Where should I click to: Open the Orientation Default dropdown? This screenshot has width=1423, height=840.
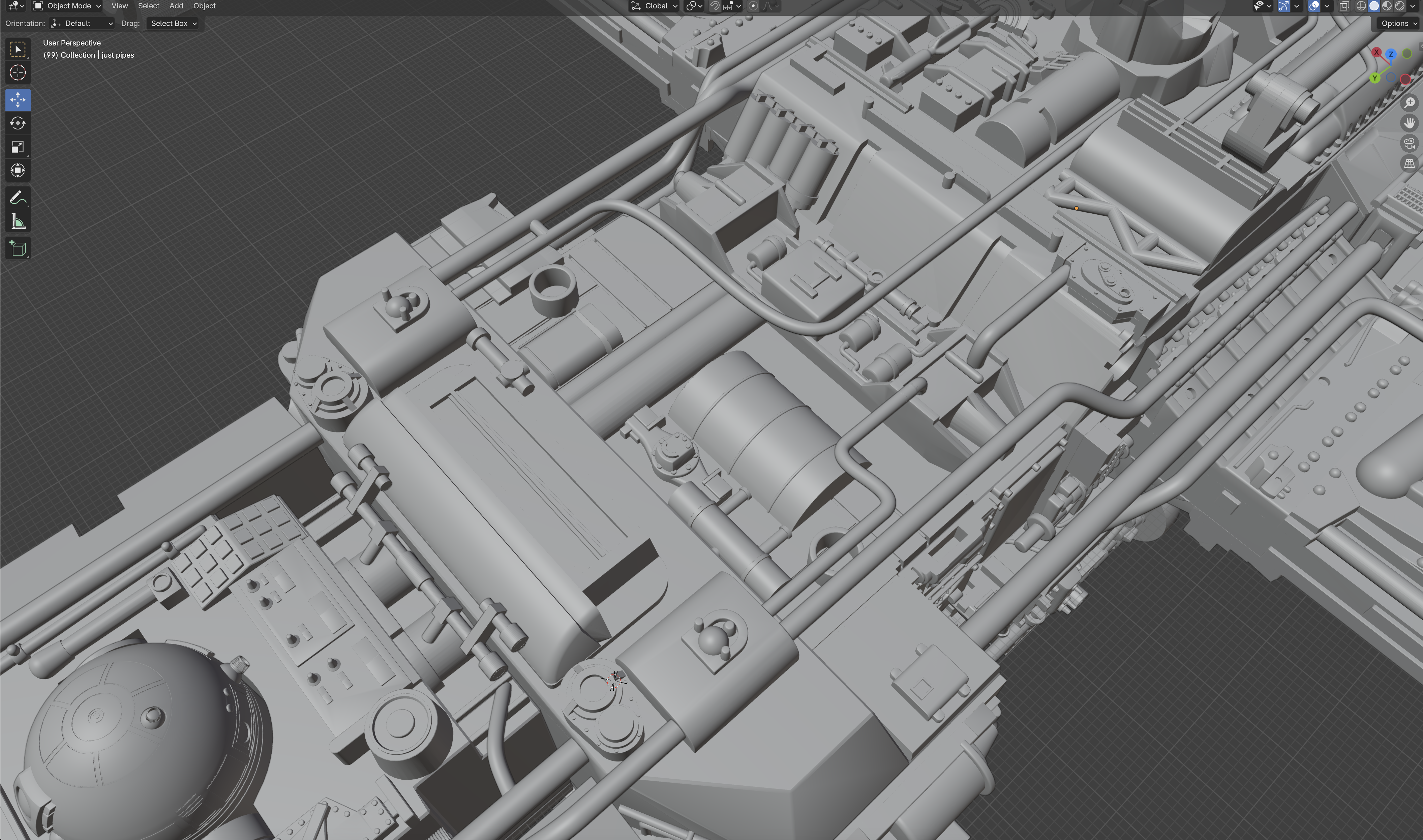82,23
